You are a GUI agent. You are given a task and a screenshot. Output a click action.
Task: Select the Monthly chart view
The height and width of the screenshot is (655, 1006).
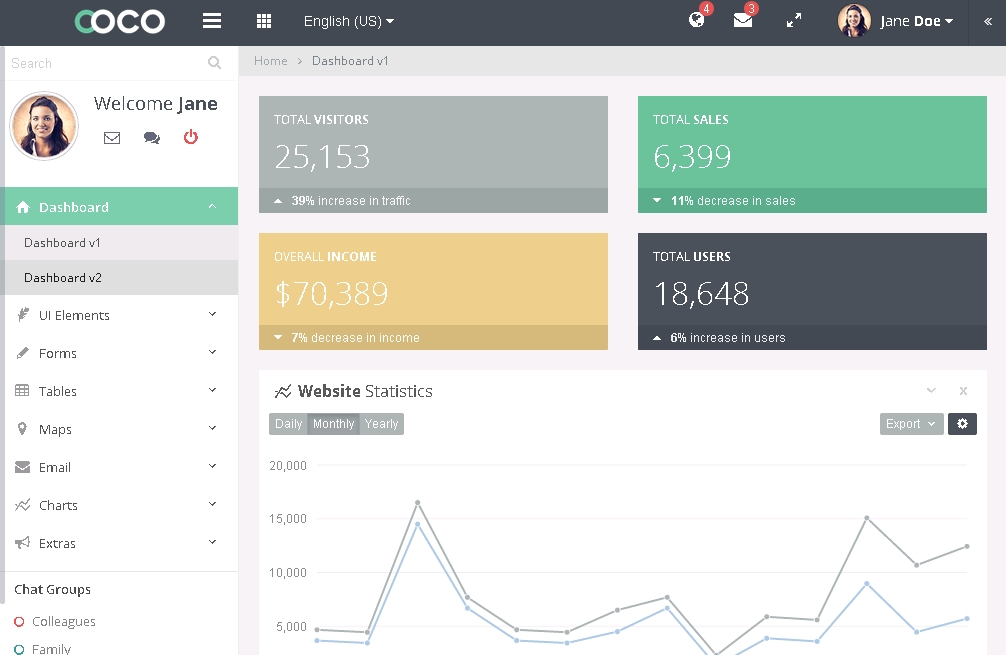333,424
